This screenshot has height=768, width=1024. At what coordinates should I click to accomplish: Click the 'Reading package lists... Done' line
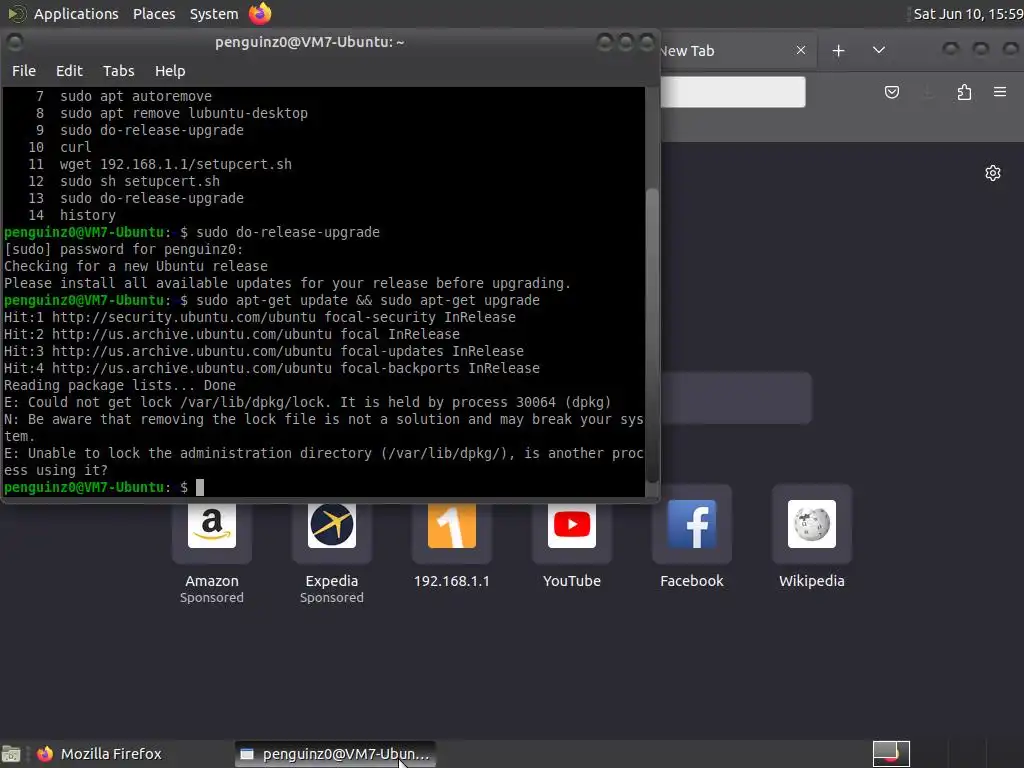click(120, 385)
